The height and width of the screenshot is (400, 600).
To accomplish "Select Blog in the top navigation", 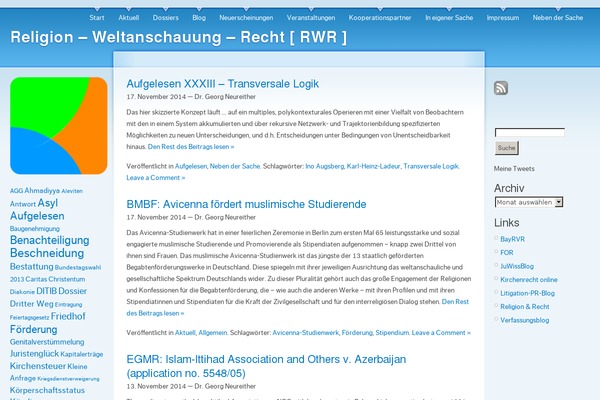I will click(199, 18).
